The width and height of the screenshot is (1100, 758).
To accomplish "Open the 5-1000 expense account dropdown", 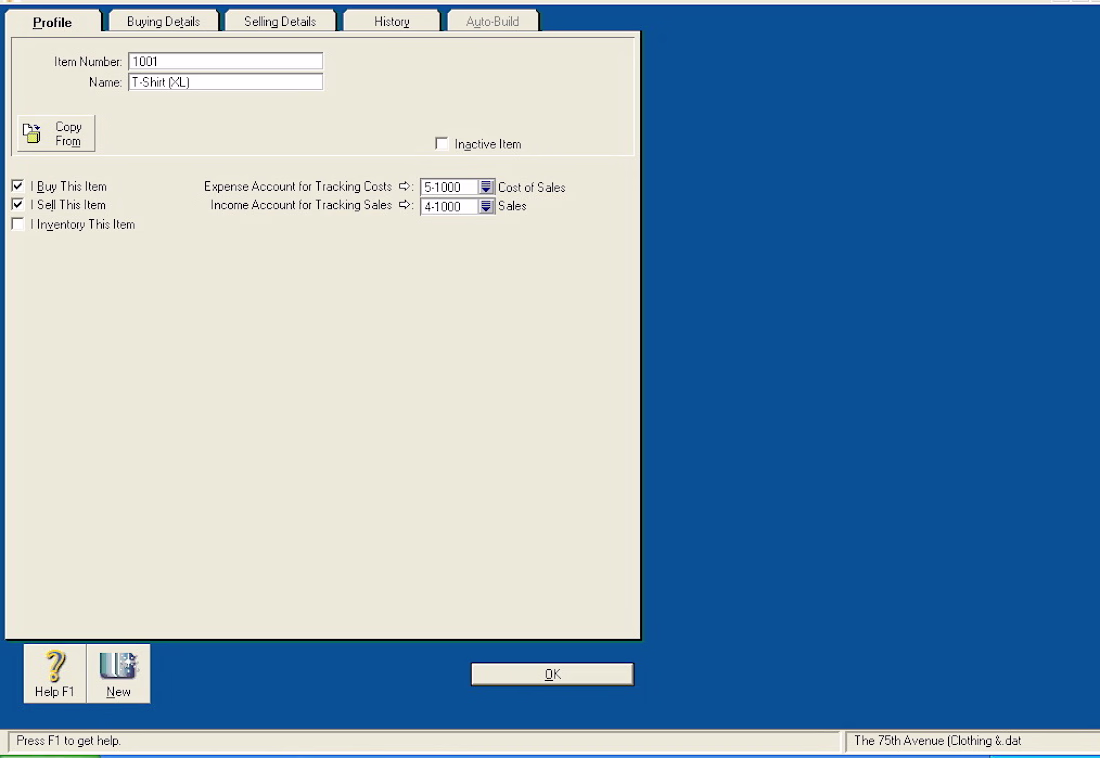I will (x=486, y=187).
